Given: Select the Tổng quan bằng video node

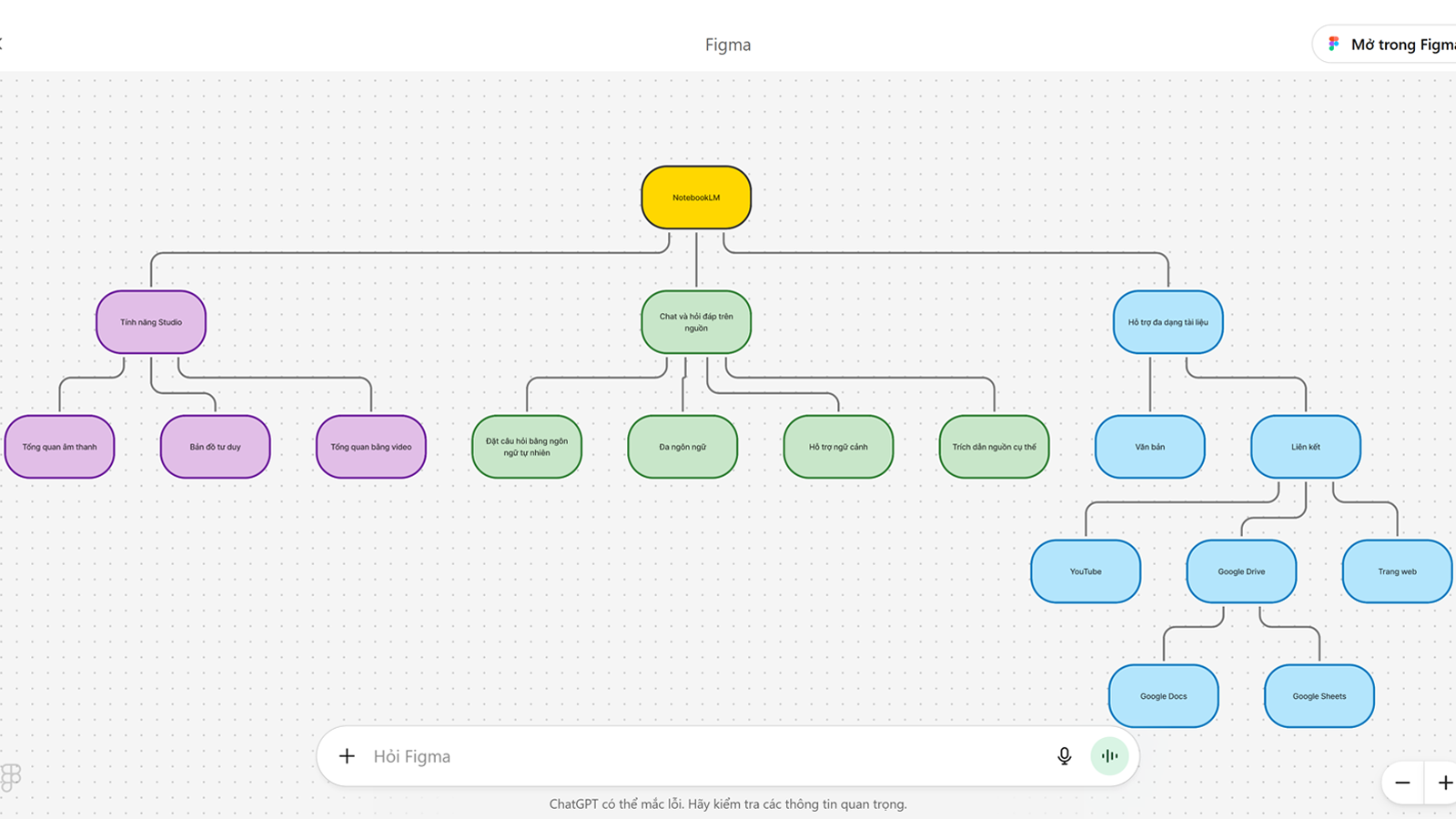Looking at the screenshot, I should (371, 447).
